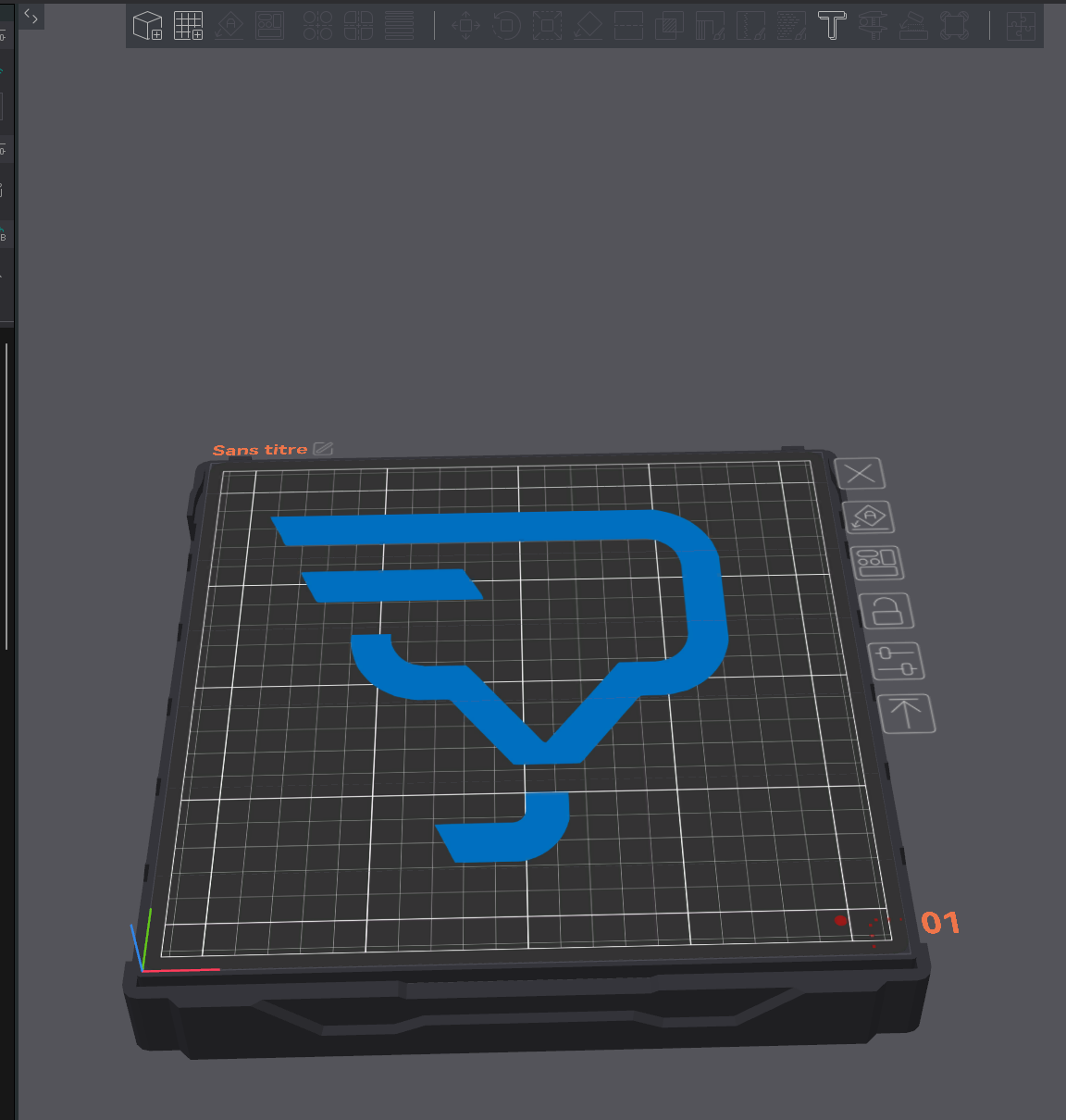This screenshot has height=1120, width=1066.
Task: Click the plate number 01 label
Action: pos(940,923)
